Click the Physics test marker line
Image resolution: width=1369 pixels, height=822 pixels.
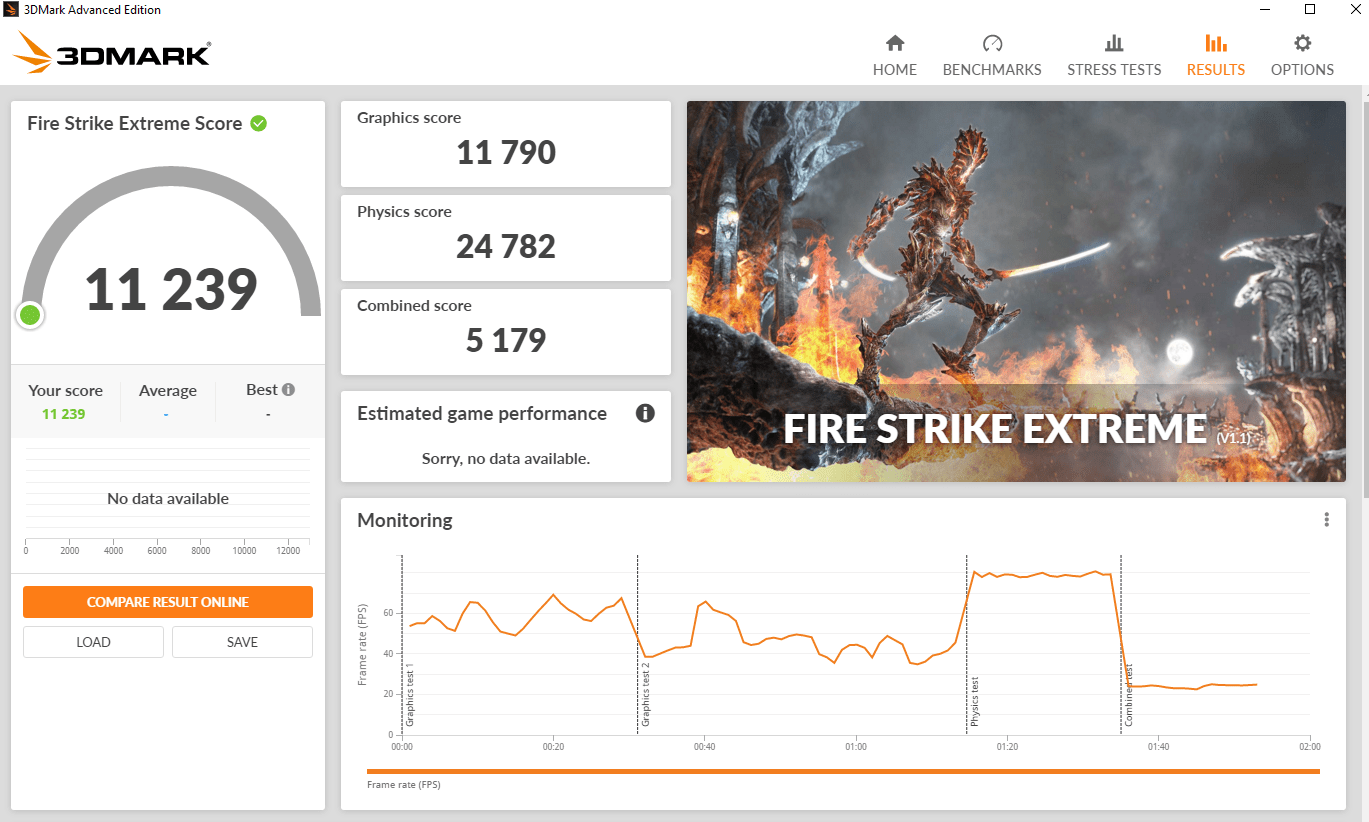pyautogui.click(x=966, y=645)
